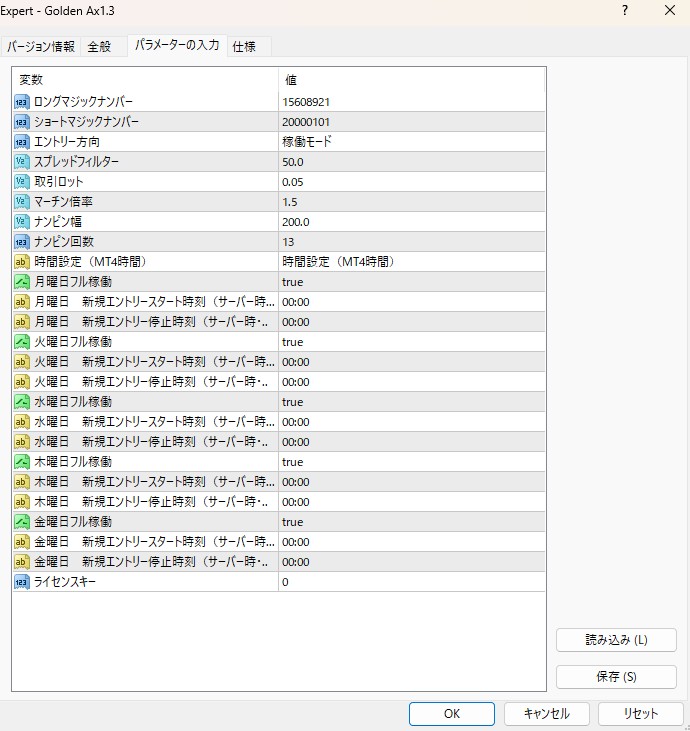690x731 pixels.
Task: Click the integer icon beside ロングマジックナンバー
Action: click(x=21, y=102)
